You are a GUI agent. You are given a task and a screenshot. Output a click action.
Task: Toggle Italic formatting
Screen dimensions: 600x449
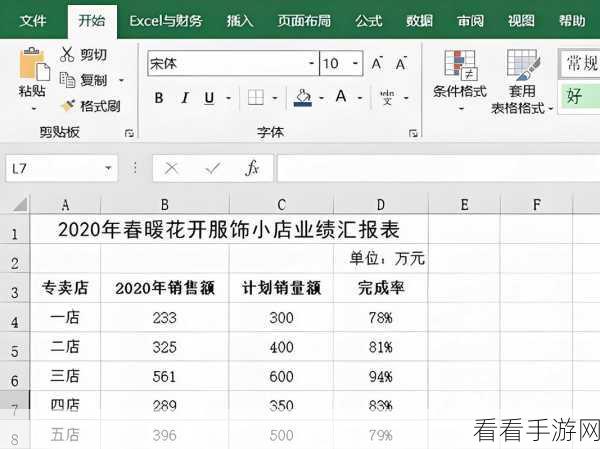[185, 98]
